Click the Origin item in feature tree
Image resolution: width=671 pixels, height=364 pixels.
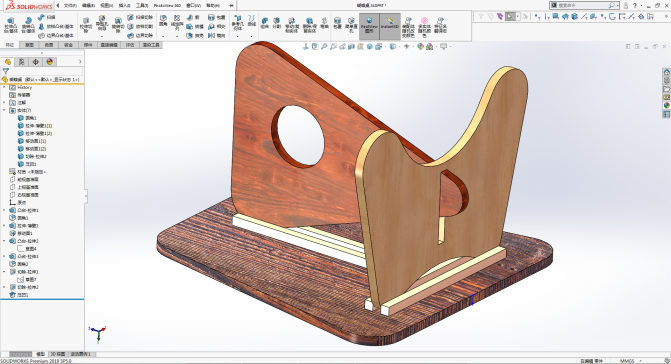(22, 203)
